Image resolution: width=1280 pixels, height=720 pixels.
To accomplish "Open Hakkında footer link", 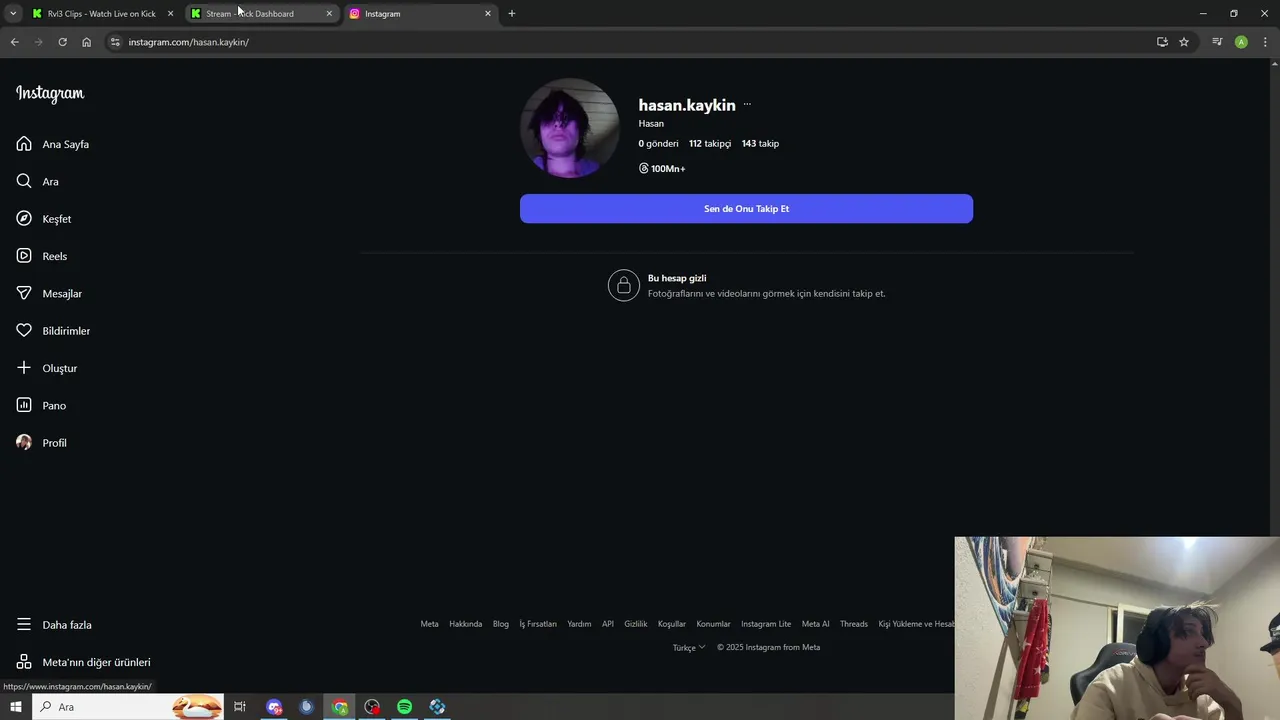I will coord(465,624).
